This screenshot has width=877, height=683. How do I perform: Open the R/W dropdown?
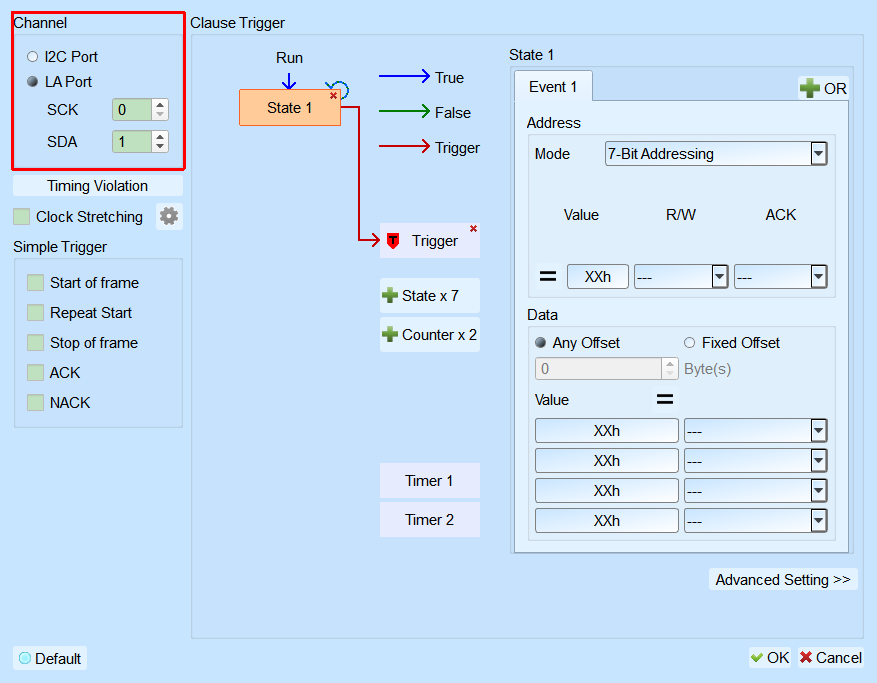[x=681, y=276]
